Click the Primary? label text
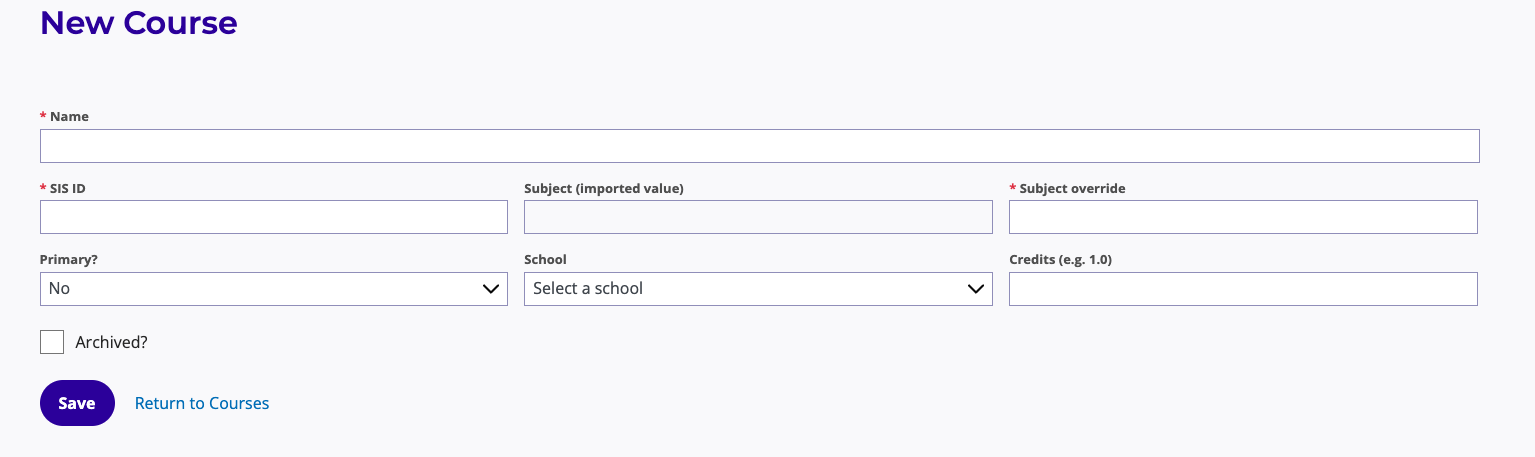This screenshot has width=1535, height=457. pos(69,260)
